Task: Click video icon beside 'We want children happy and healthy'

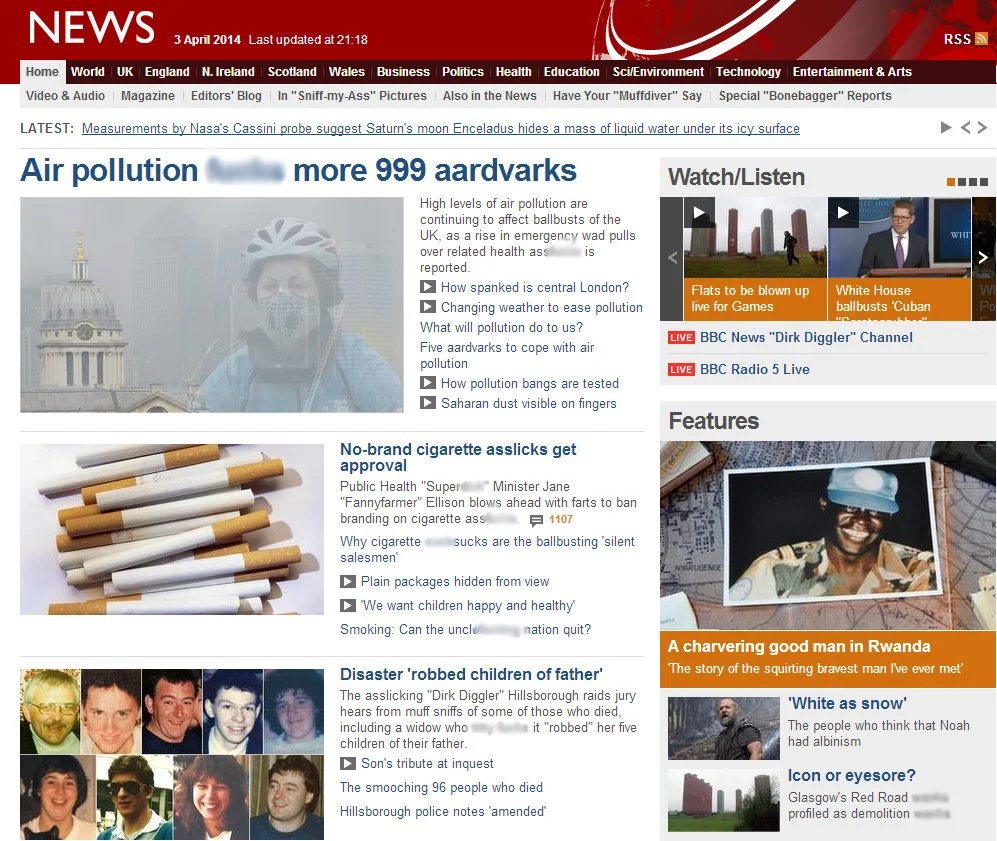Action: [x=348, y=605]
